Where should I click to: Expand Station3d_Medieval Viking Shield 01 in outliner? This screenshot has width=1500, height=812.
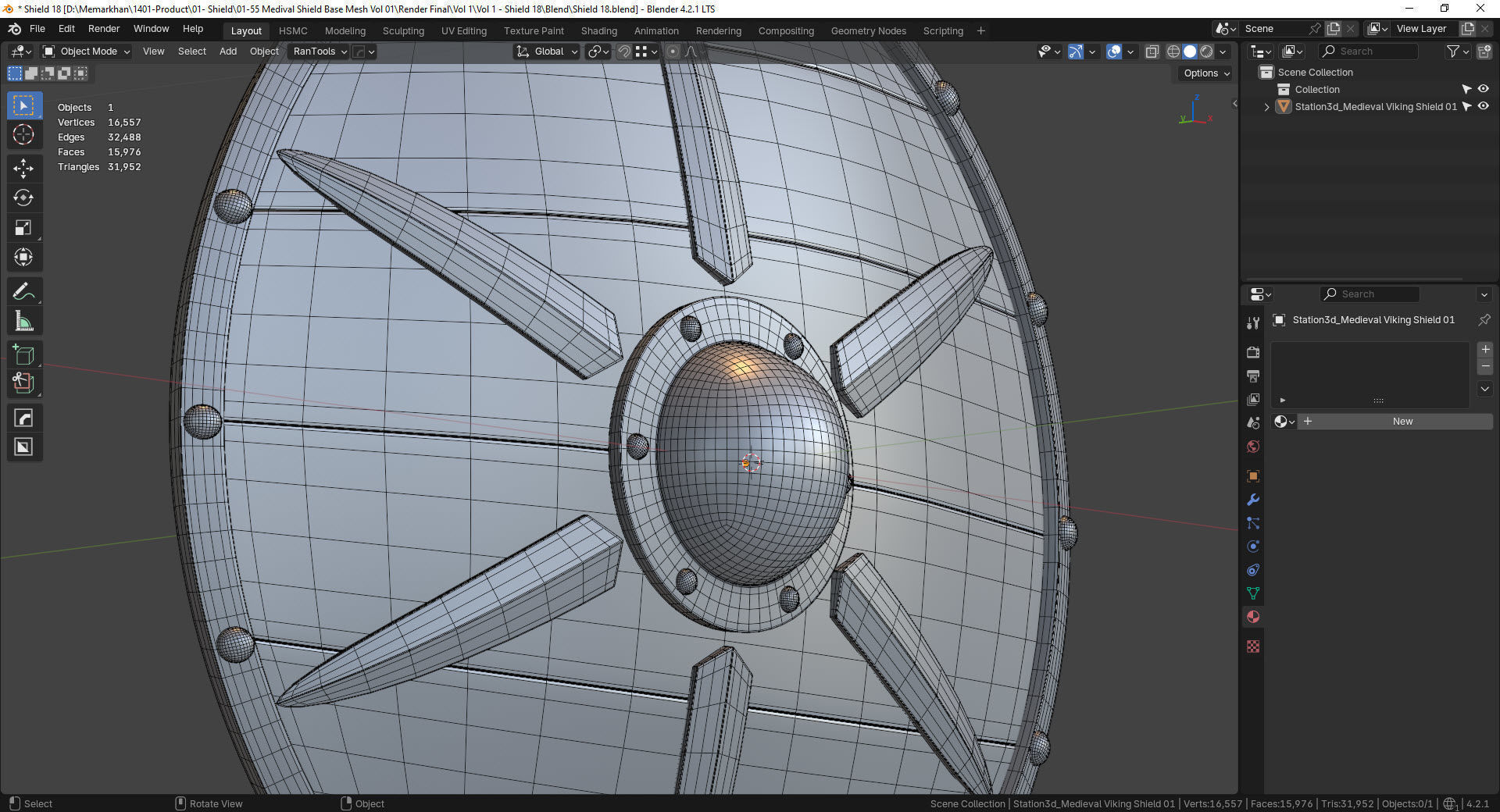point(1266,107)
